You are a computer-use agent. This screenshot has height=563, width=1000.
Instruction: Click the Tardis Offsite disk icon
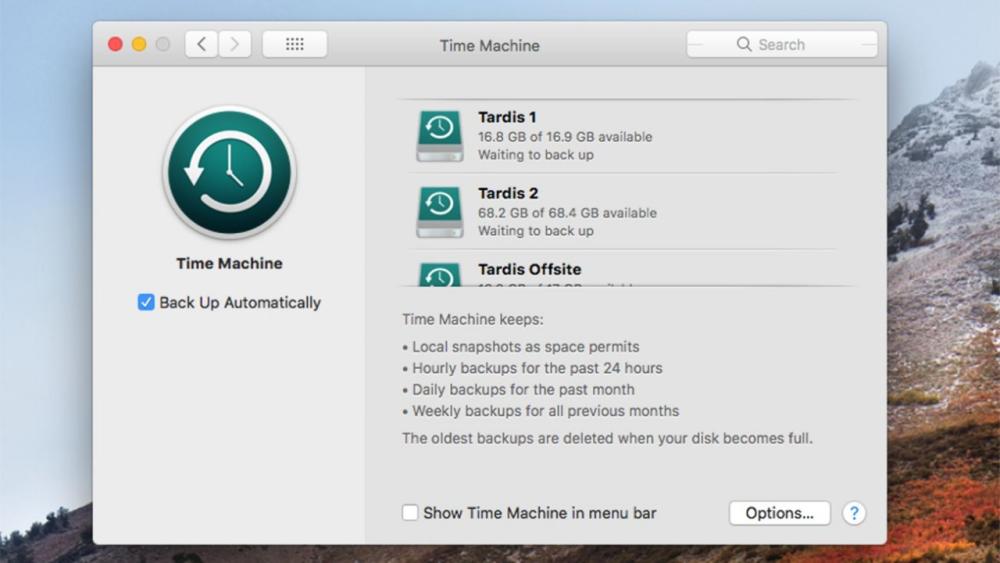click(439, 275)
